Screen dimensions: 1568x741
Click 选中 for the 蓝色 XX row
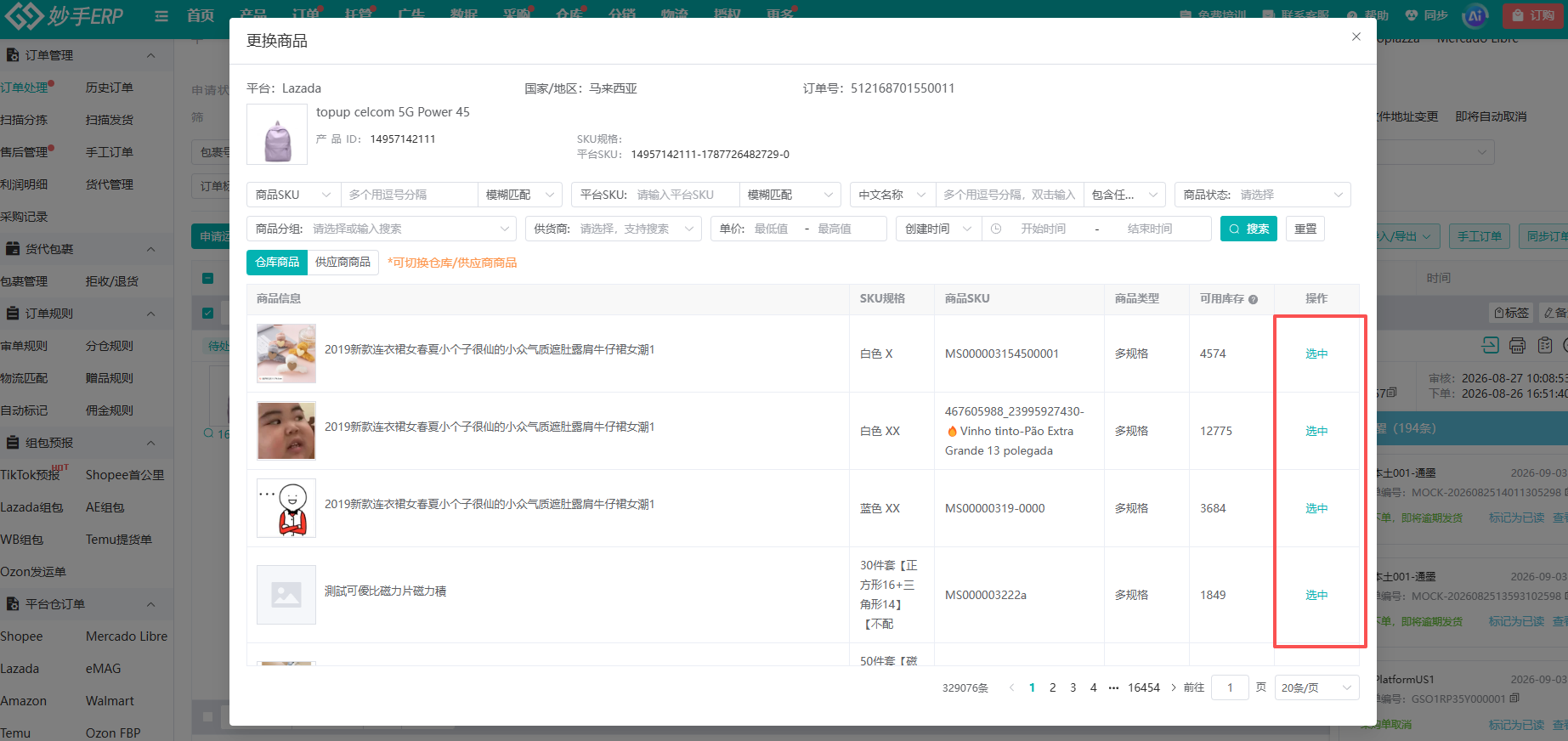(x=1316, y=508)
